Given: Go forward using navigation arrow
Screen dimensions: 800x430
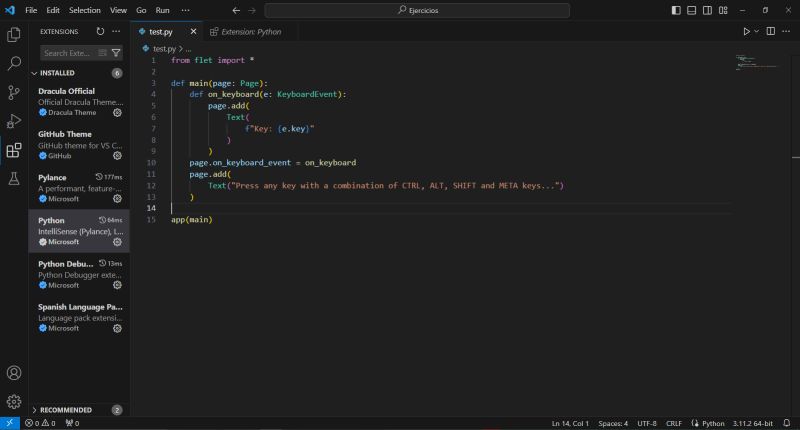Looking at the screenshot, I should tap(252, 10).
